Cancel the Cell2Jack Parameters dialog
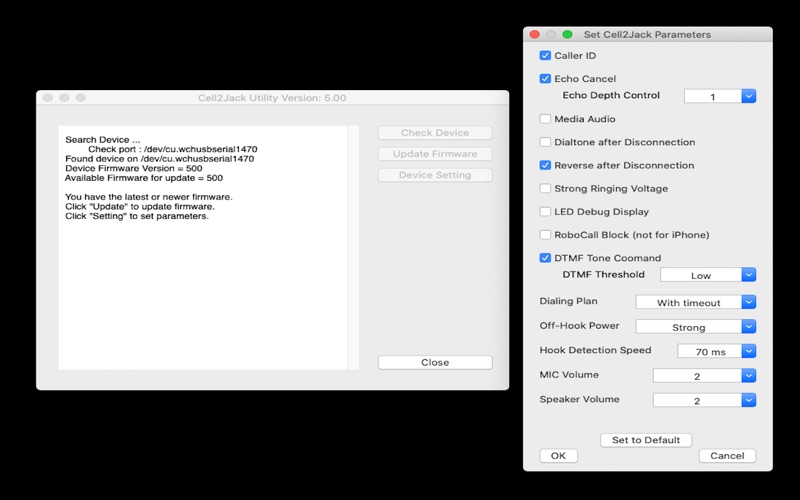The width and height of the screenshot is (800, 500). pyautogui.click(x=727, y=456)
